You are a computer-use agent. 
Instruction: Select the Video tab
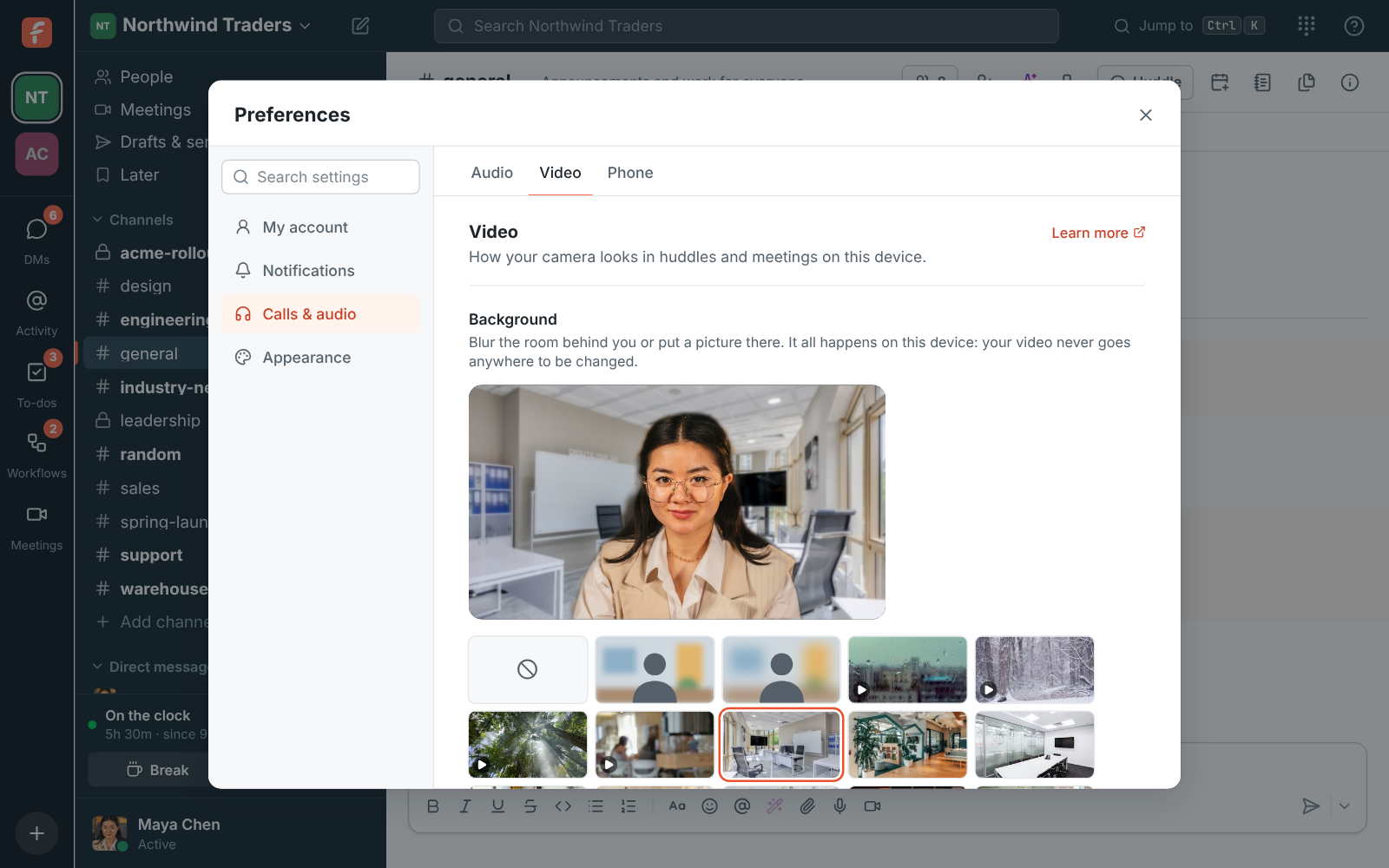pyautogui.click(x=560, y=173)
